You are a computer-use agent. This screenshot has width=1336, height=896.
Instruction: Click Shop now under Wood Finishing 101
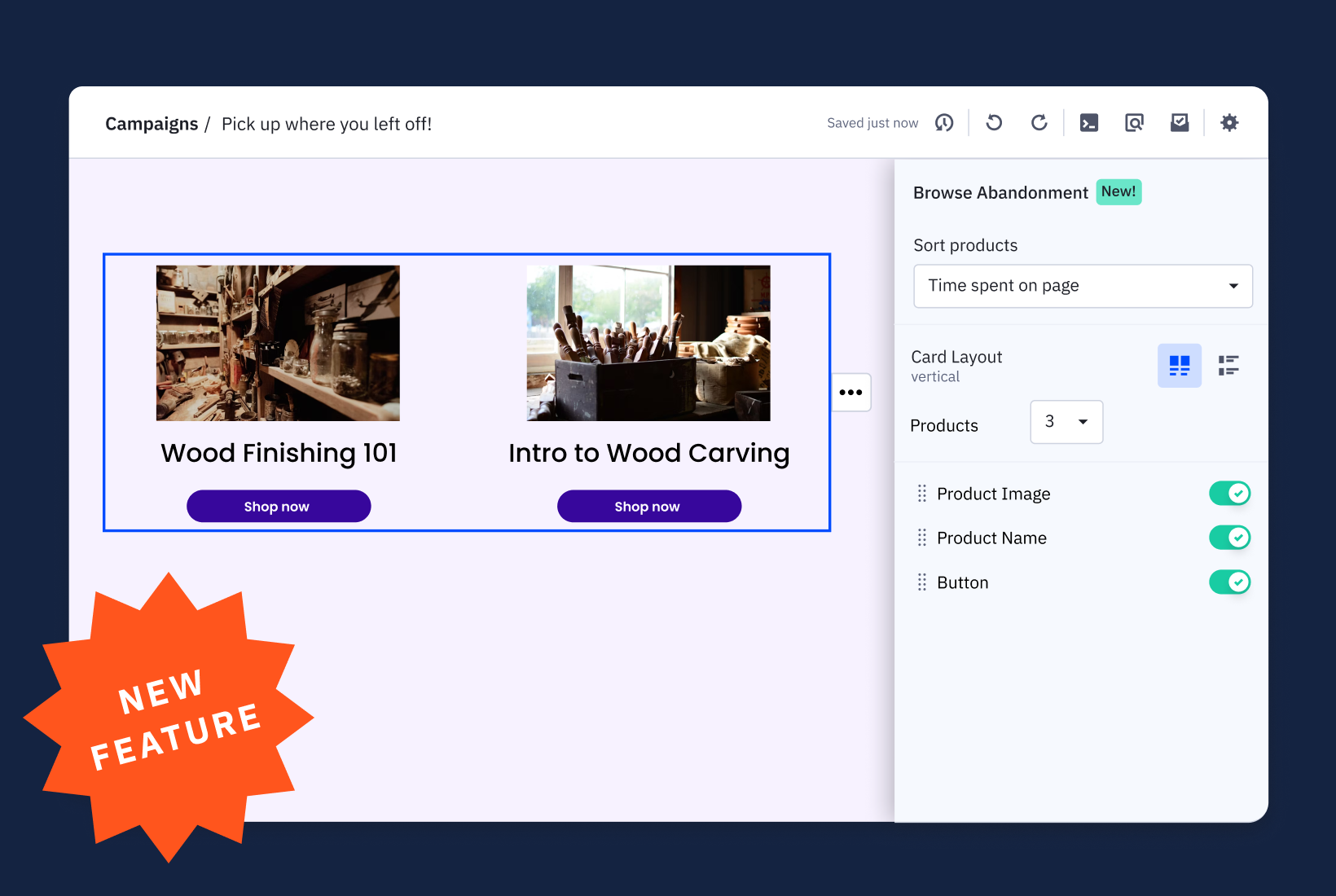coord(279,507)
